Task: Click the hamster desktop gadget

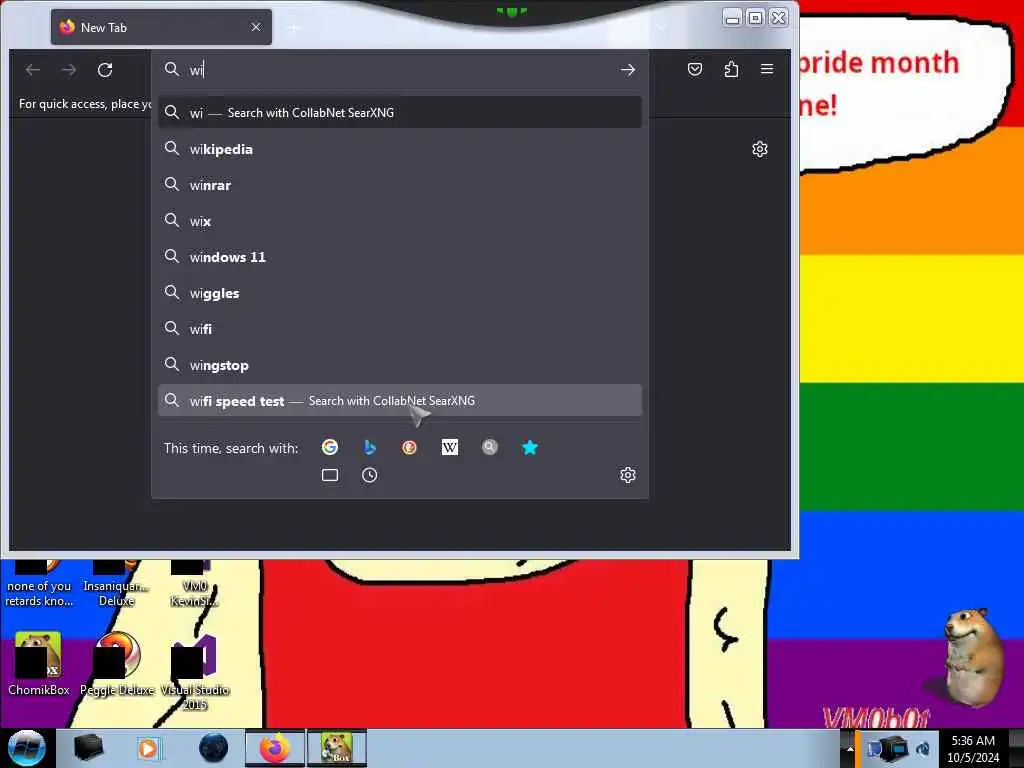Action: (972, 658)
